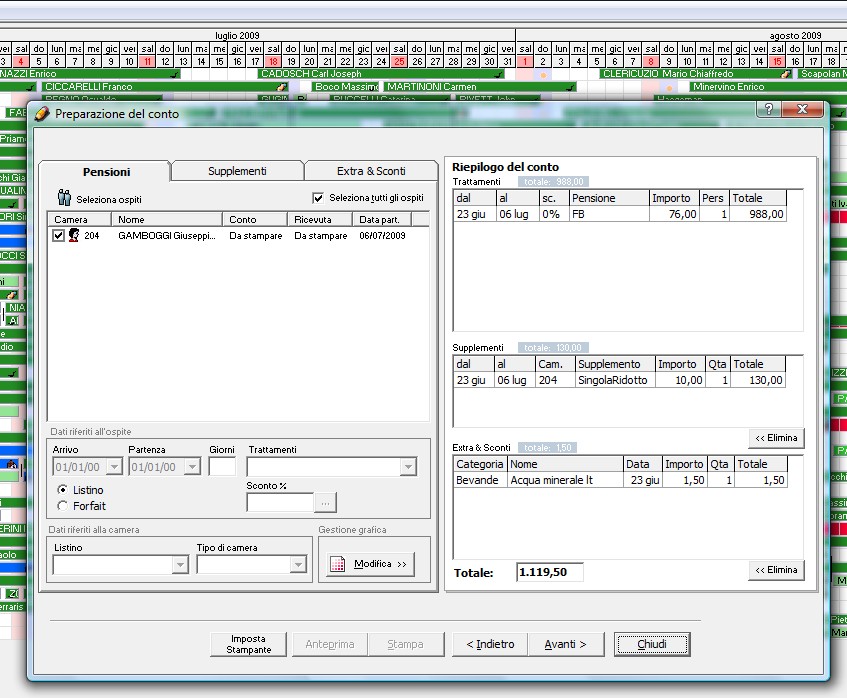This screenshot has height=698, width=847.
Task: Go back with the Indietro button
Action: (x=490, y=644)
